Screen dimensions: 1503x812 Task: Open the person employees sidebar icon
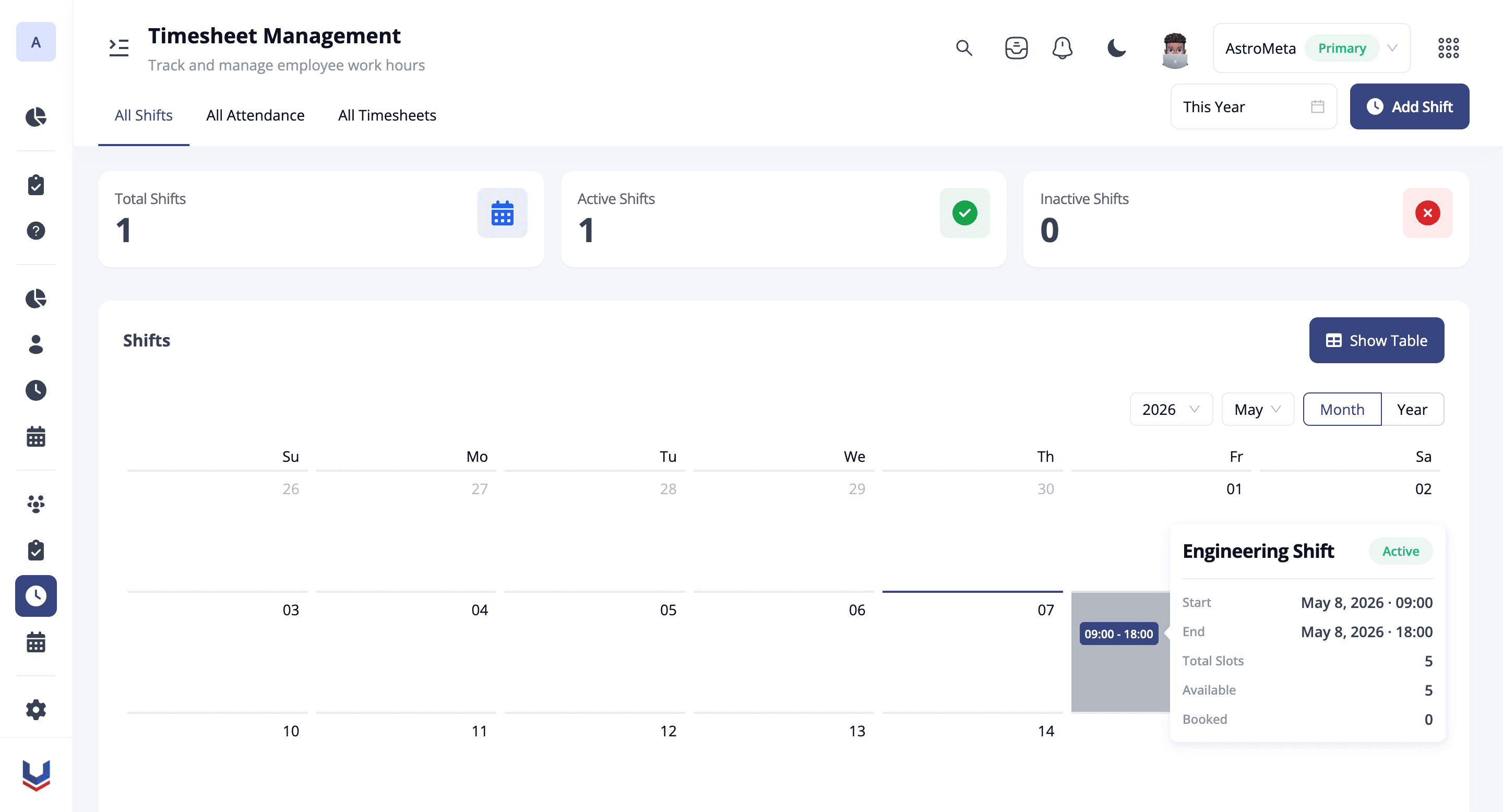coord(35,344)
